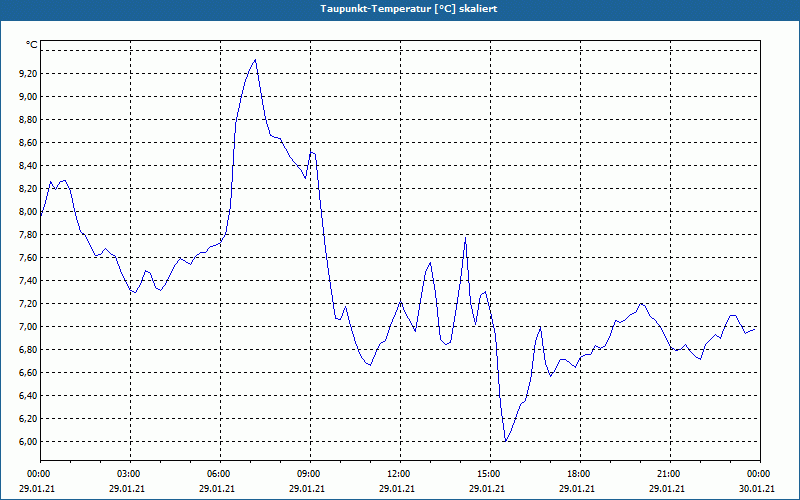Click the 7,60 y-axis value

[x=28, y=258]
